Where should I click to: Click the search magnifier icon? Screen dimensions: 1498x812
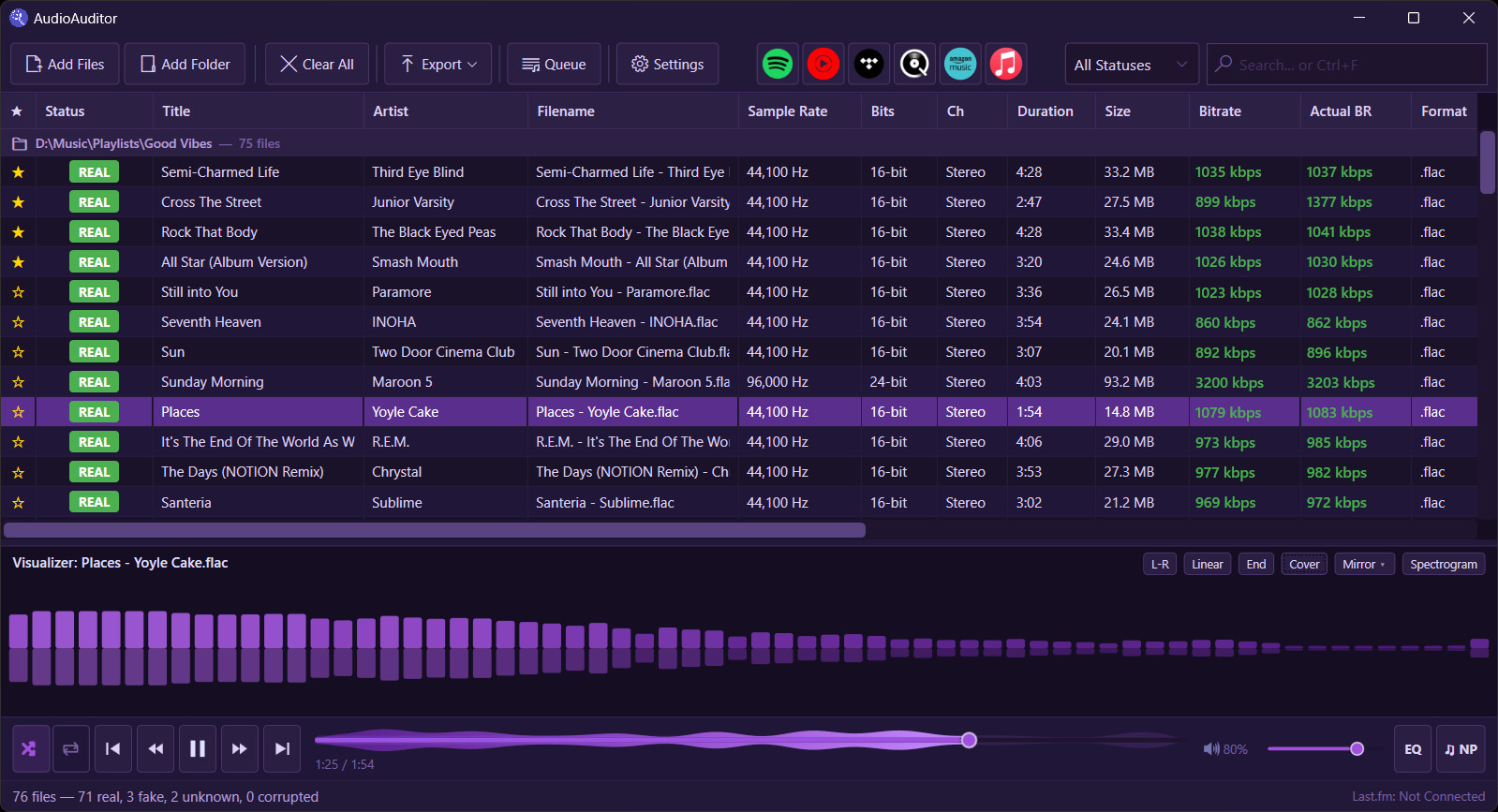1224,64
